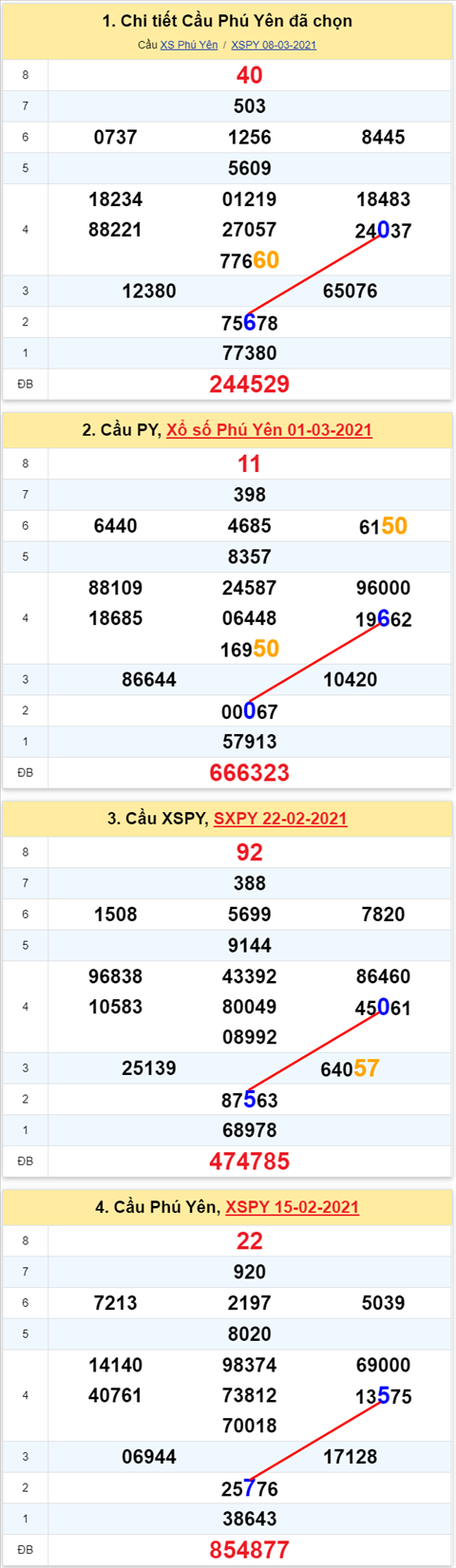Screen dimensions: 456x1568
Task: Click the red prize-eight number 11
Action: point(250,463)
